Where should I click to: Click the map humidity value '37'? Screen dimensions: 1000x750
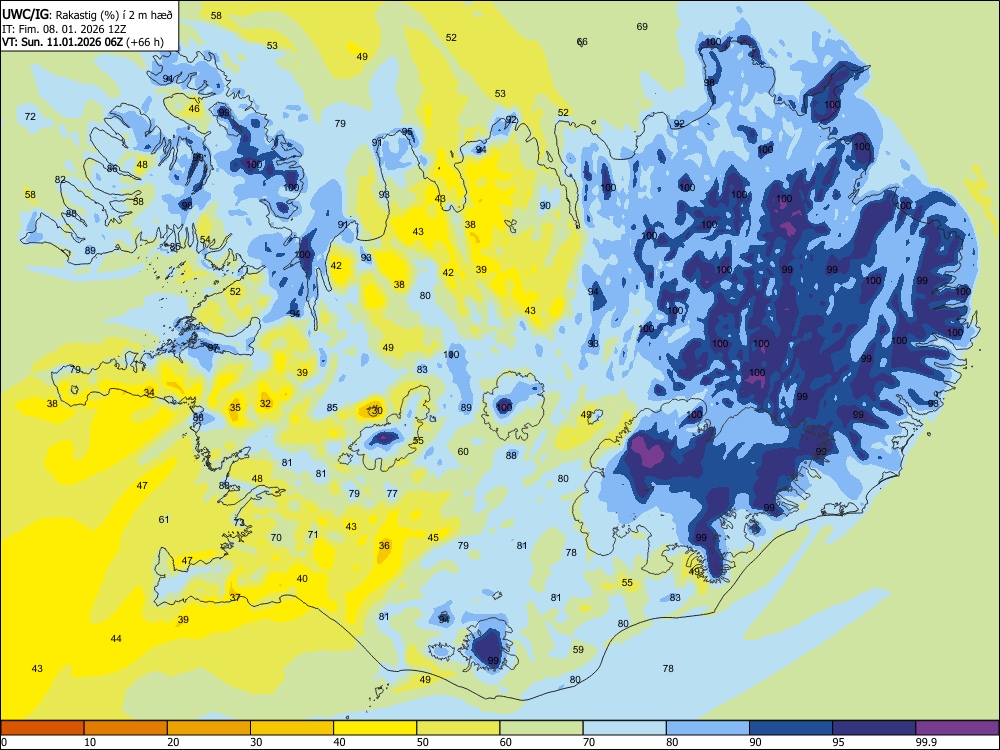(x=235, y=598)
